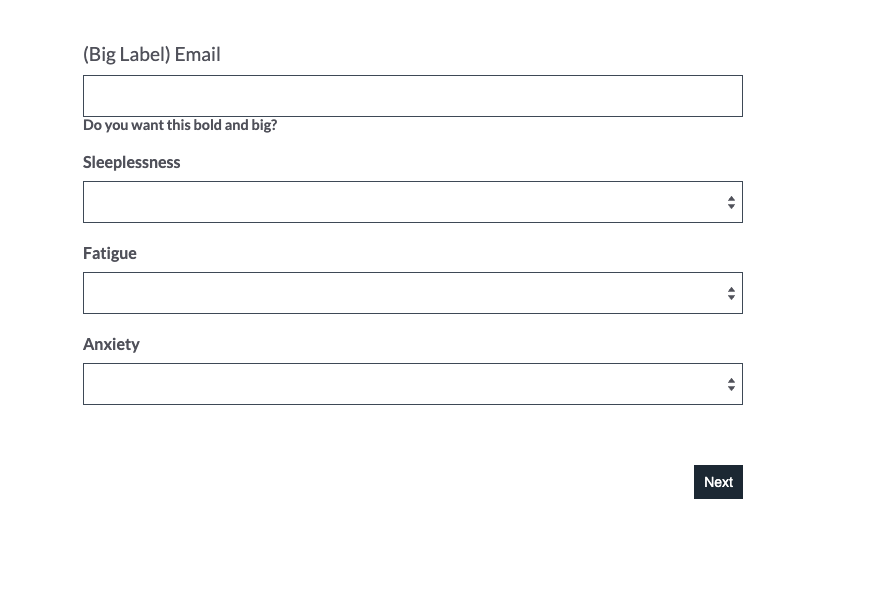The width and height of the screenshot is (885, 594).
Task: Open the Anxiety select box
Action: [x=412, y=384]
